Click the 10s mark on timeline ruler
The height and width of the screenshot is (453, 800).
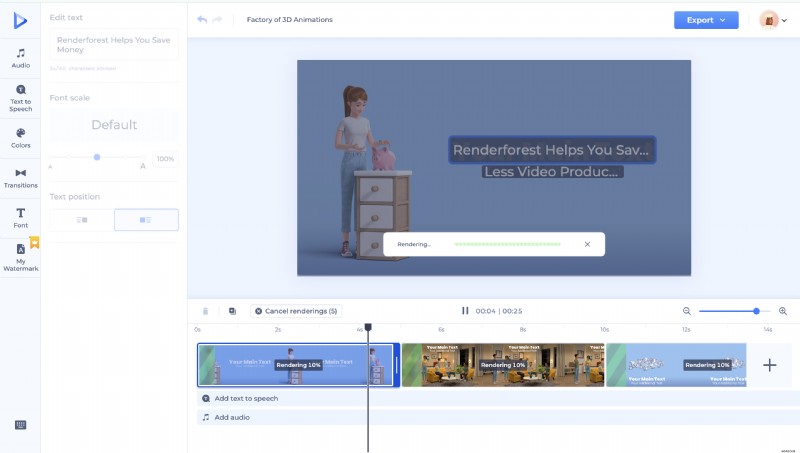click(605, 330)
